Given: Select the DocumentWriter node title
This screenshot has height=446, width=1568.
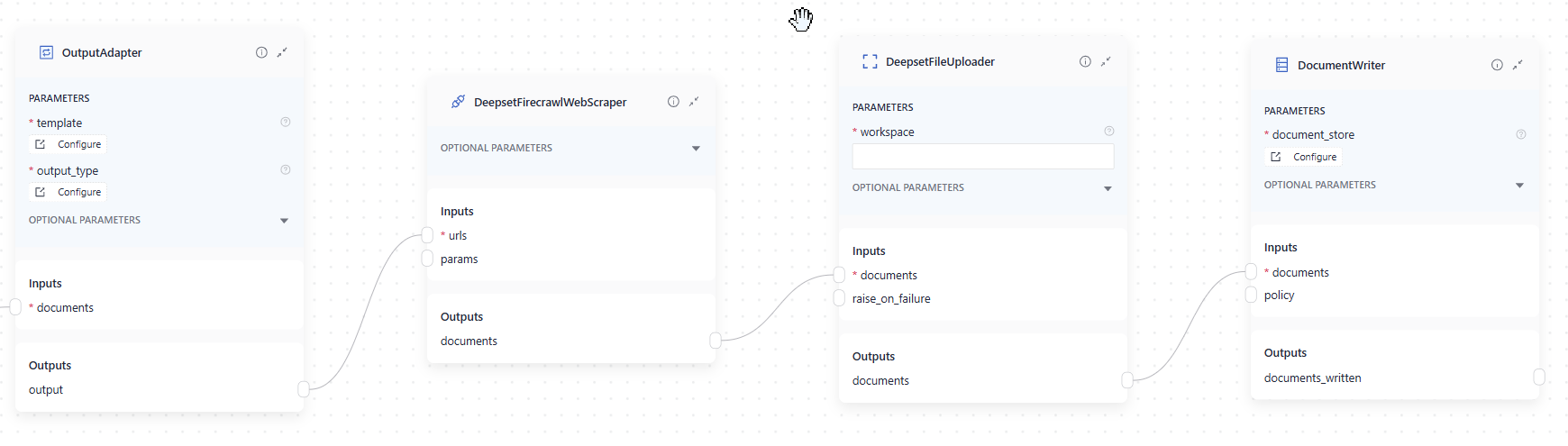Looking at the screenshot, I should [1341, 65].
